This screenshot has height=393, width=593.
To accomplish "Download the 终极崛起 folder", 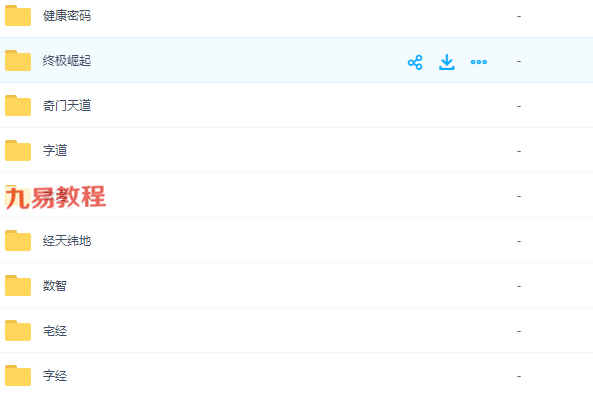I will 447,62.
